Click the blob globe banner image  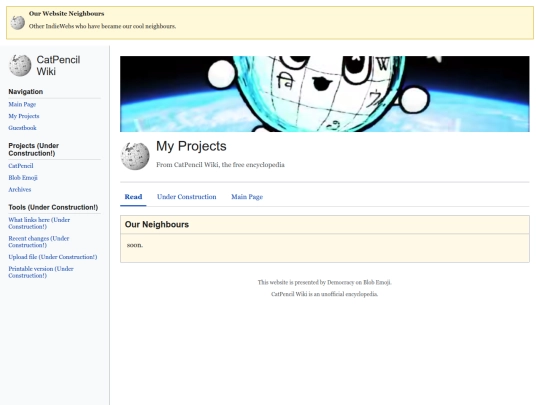[x=324, y=94]
